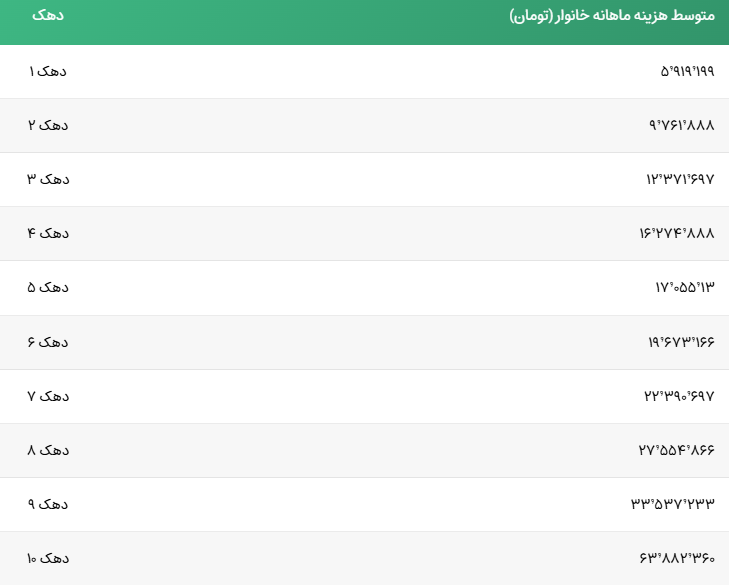Select the "دهک ۷" row label

pyautogui.click(x=48, y=396)
